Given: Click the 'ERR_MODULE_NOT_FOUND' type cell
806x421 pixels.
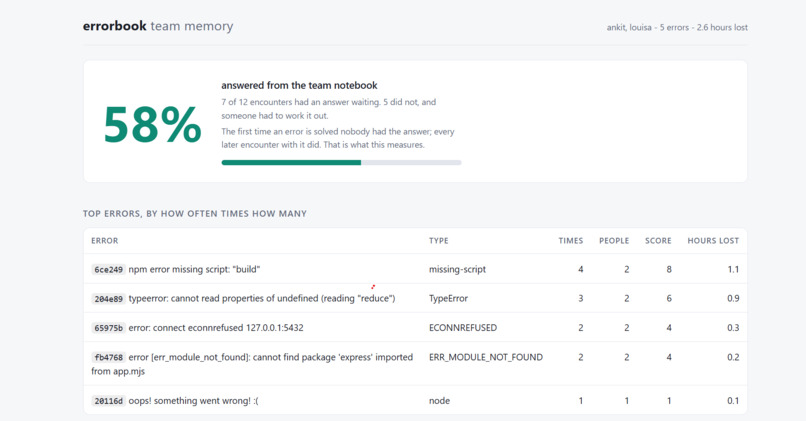Looking at the screenshot, I should 486,357.
